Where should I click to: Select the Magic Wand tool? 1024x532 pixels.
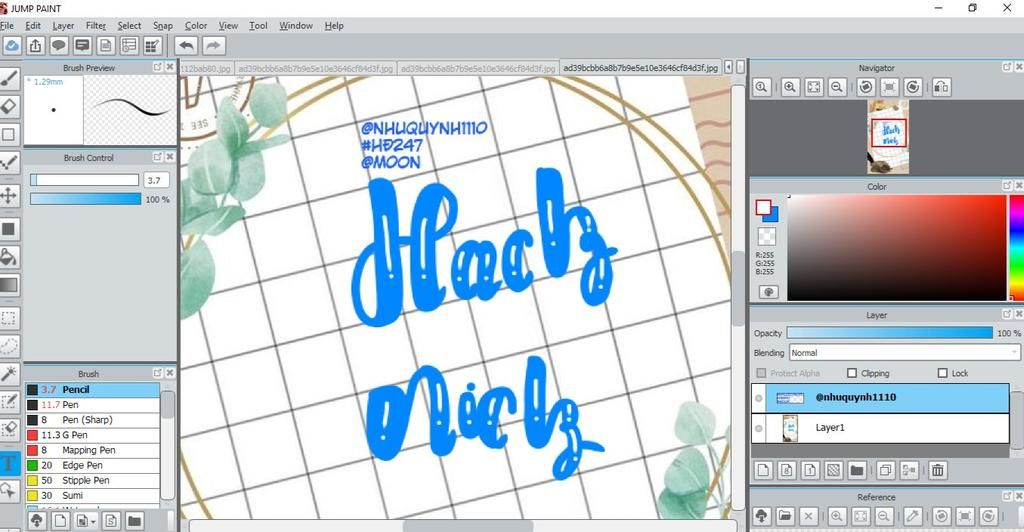[x=8, y=374]
